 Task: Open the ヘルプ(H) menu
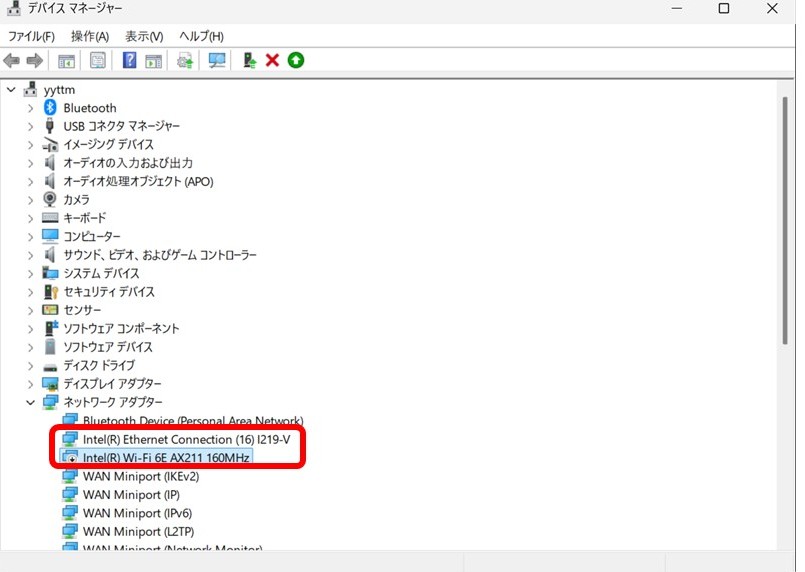pyautogui.click(x=201, y=36)
